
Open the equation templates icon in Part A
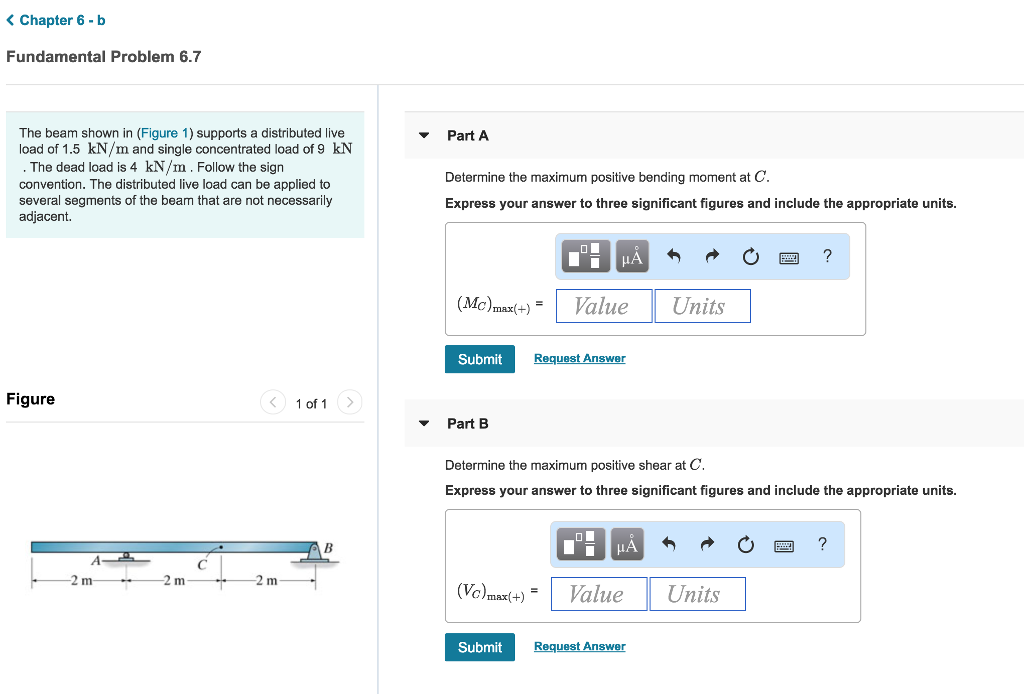585,256
